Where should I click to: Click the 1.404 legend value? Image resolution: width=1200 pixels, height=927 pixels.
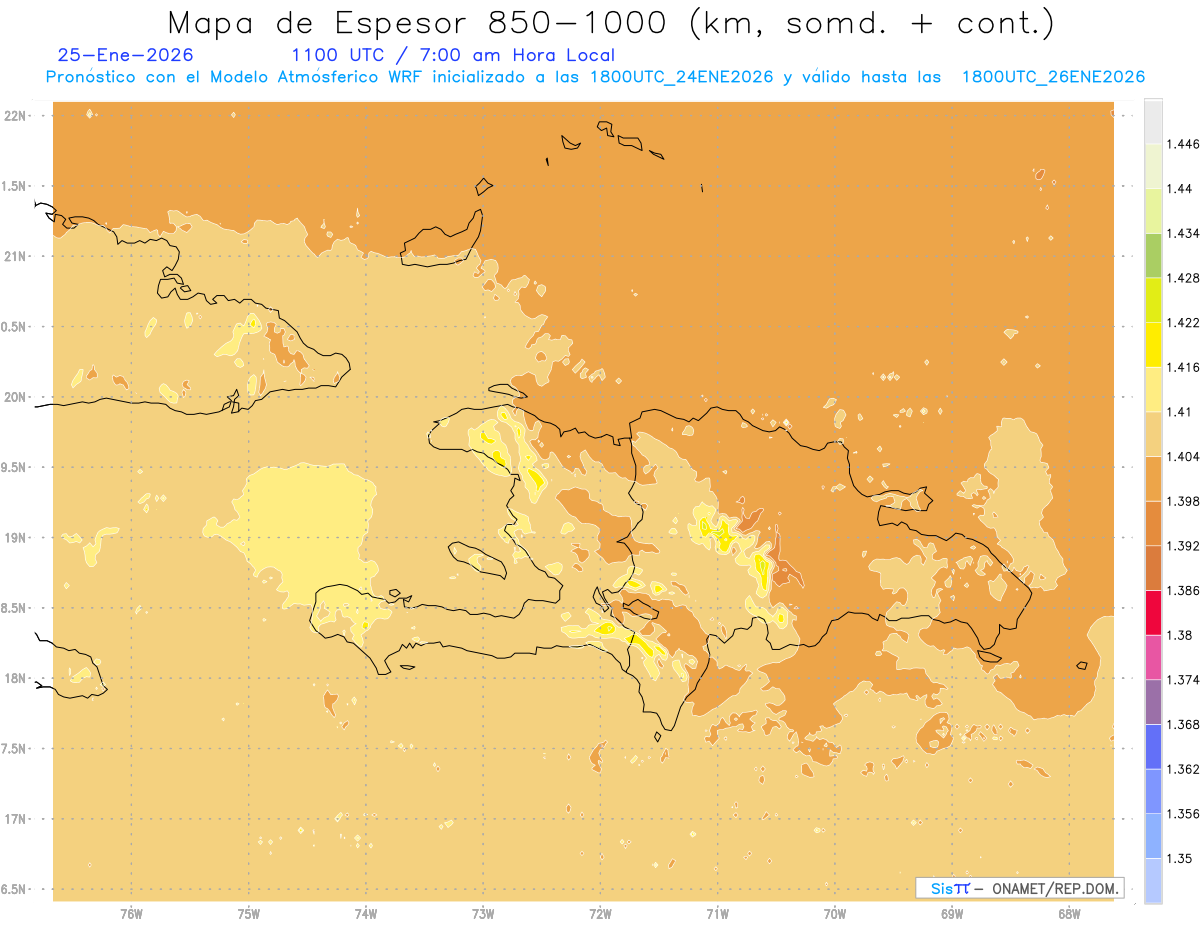(1183, 457)
